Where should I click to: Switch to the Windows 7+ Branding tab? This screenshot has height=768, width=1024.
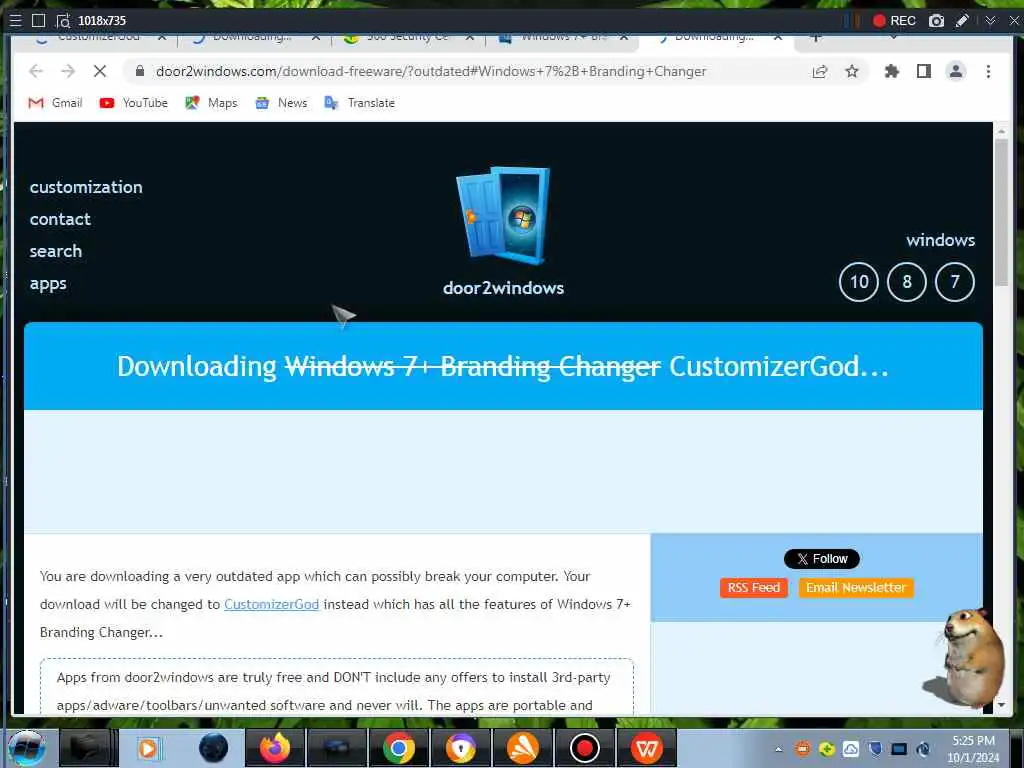click(x=563, y=39)
